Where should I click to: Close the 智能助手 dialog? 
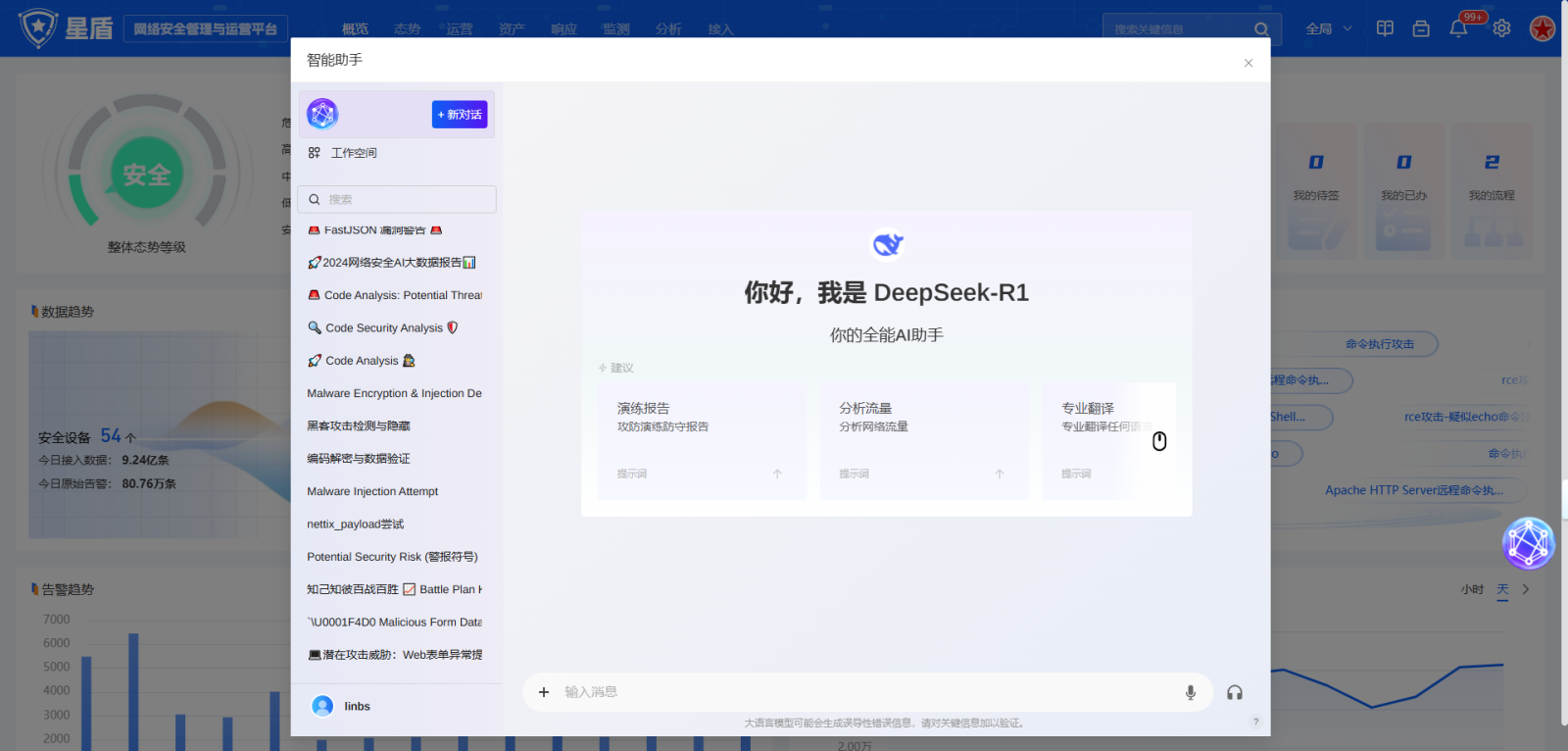pos(1248,63)
